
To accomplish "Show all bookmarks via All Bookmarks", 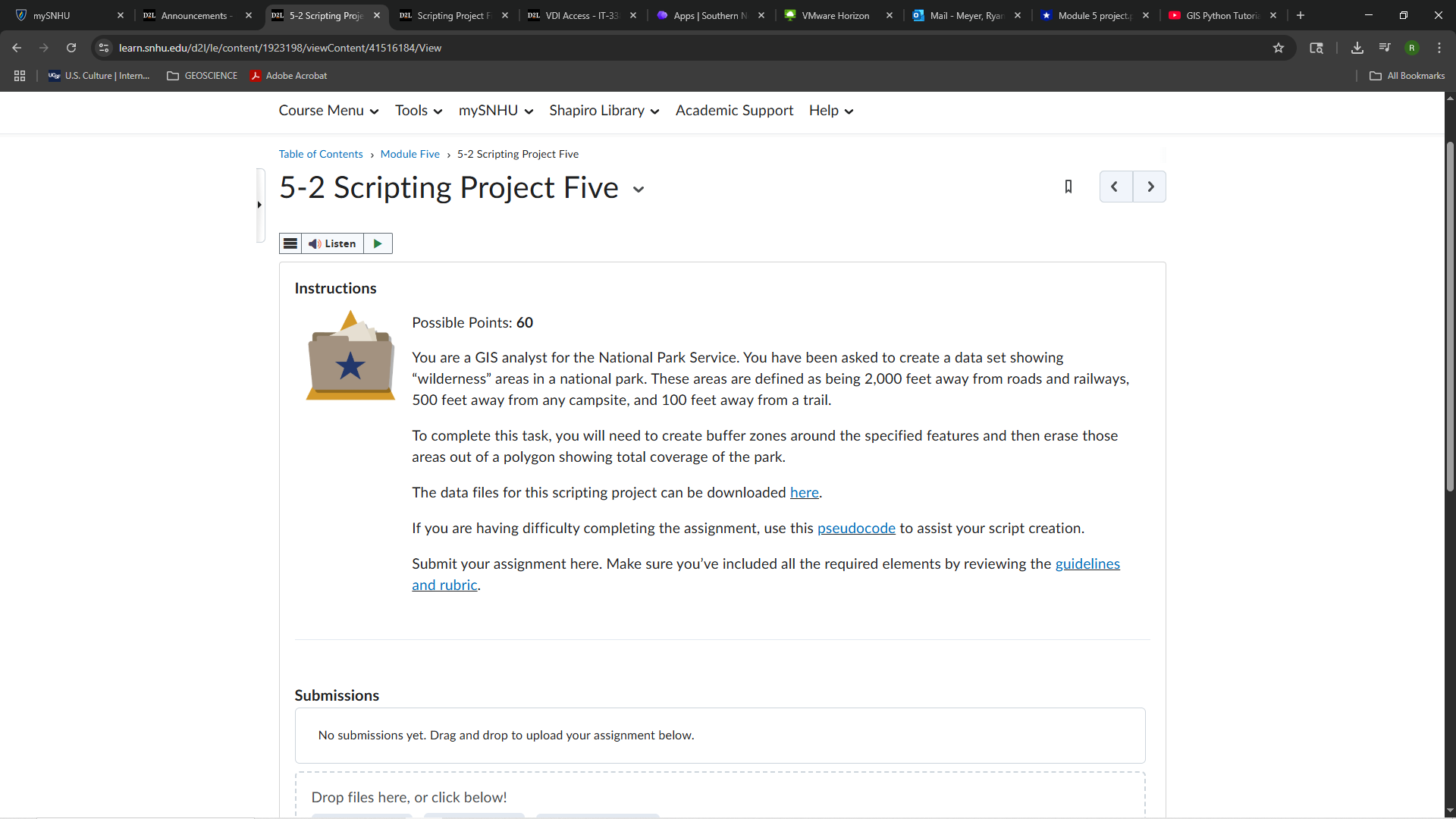I will coord(1407,75).
